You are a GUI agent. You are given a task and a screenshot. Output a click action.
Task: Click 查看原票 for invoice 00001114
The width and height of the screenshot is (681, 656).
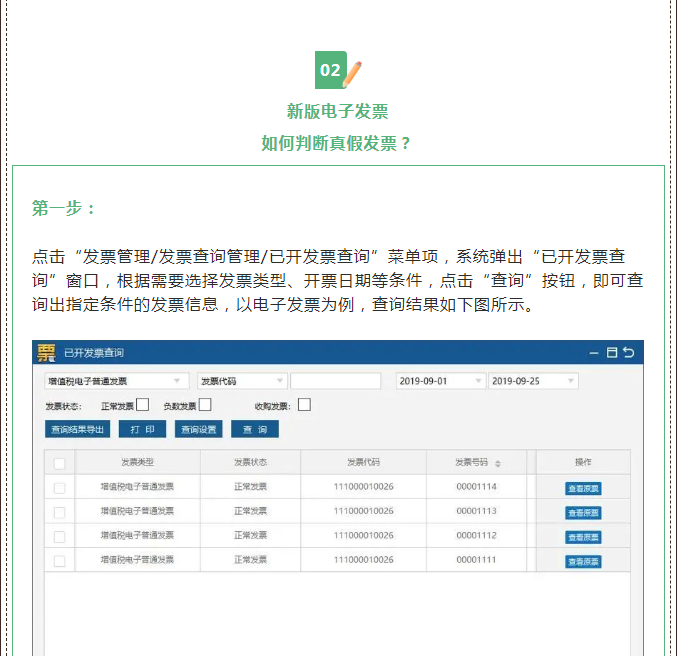click(583, 488)
